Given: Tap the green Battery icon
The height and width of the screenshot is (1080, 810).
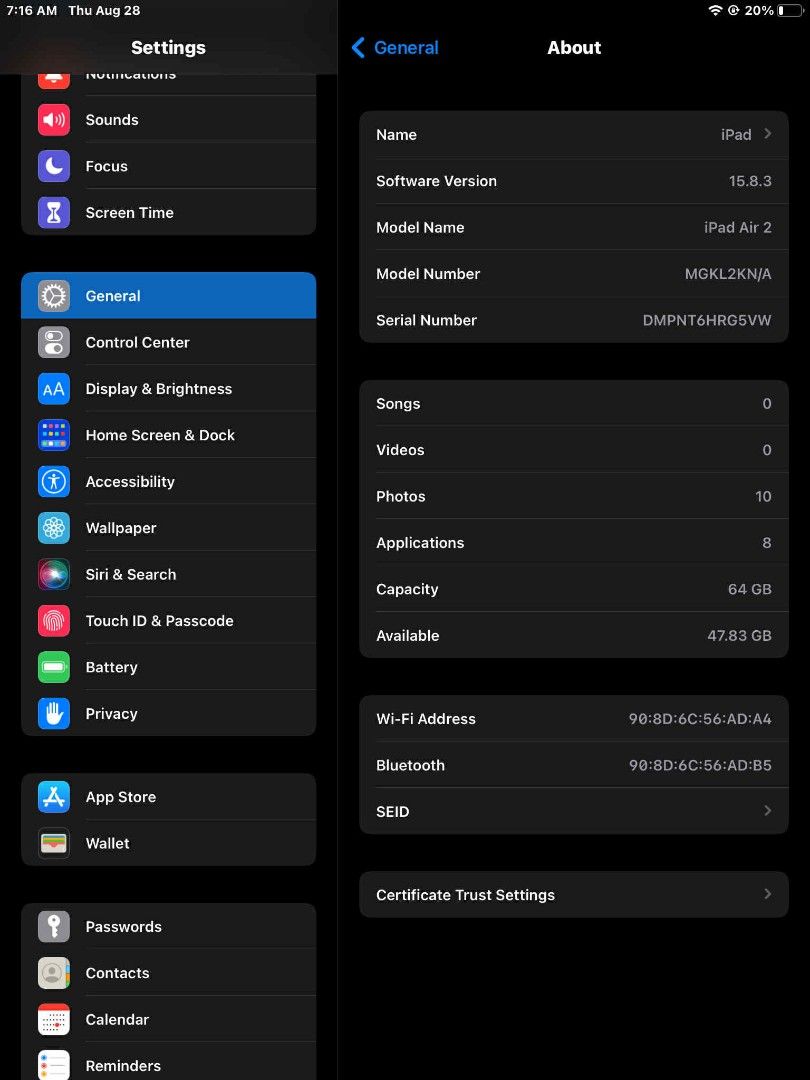Looking at the screenshot, I should point(54,667).
